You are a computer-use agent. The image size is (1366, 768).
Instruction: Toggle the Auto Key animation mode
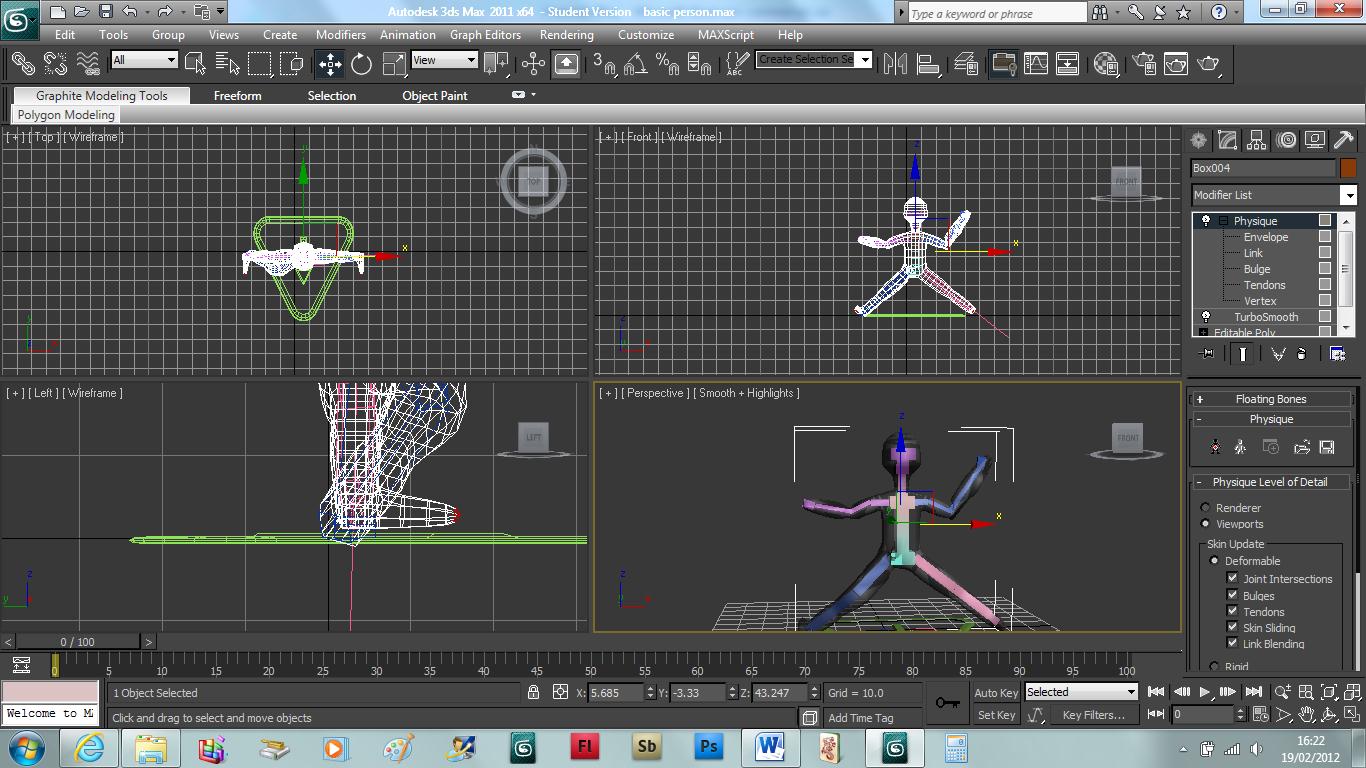(996, 692)
